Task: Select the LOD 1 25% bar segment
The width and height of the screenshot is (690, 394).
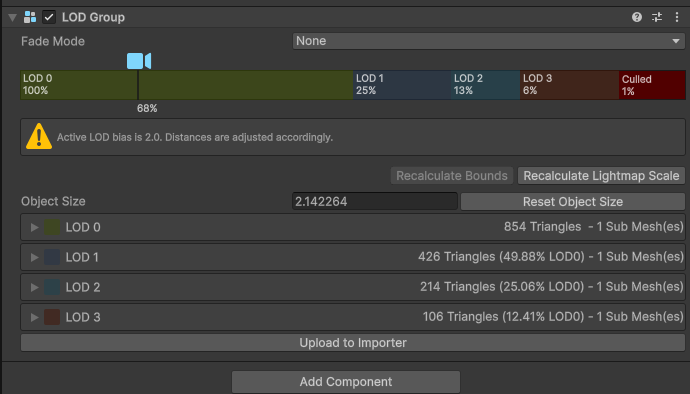Action: coord(402,85)
